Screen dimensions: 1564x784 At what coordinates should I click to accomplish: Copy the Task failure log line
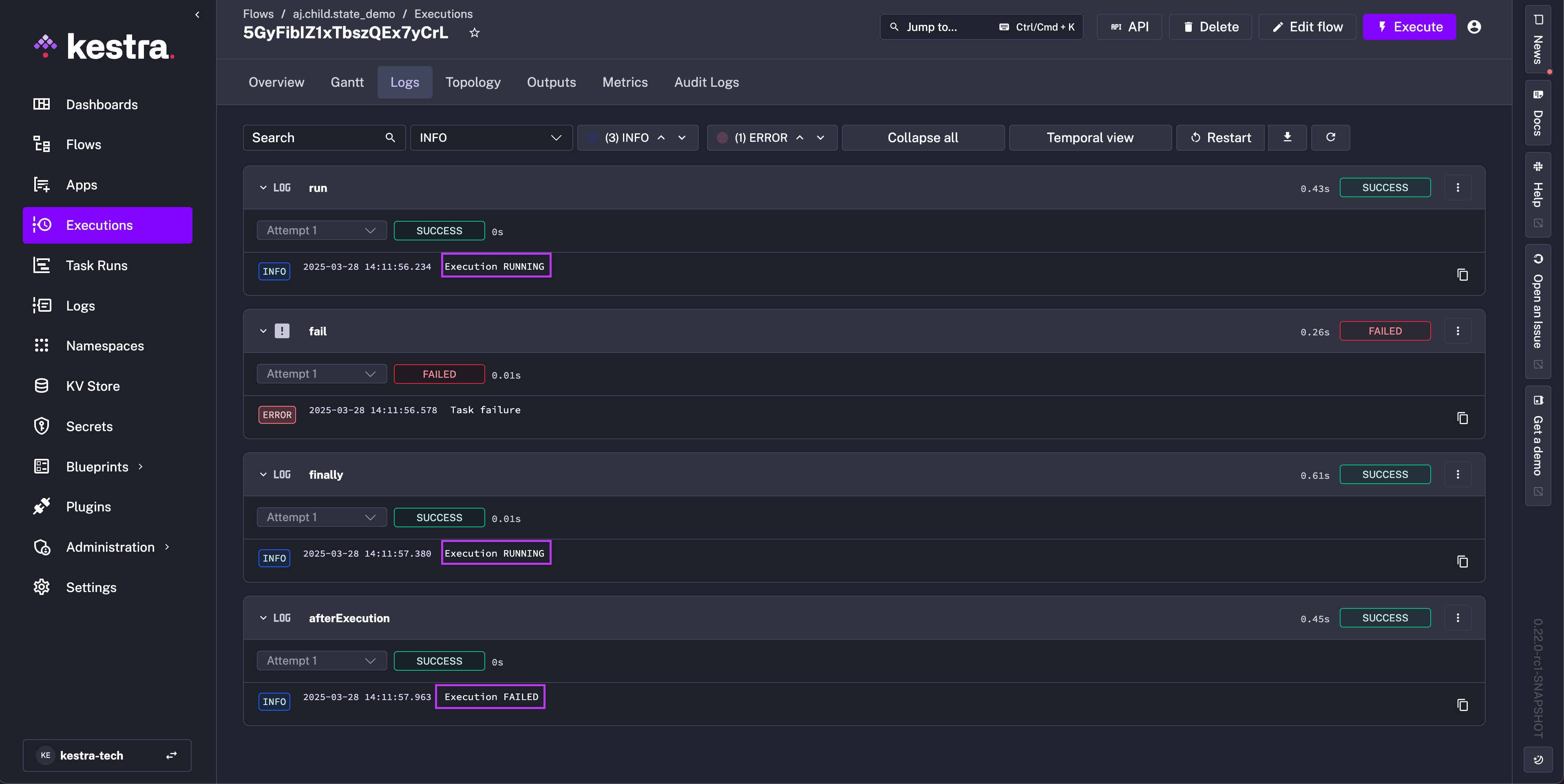[1462, 418]
